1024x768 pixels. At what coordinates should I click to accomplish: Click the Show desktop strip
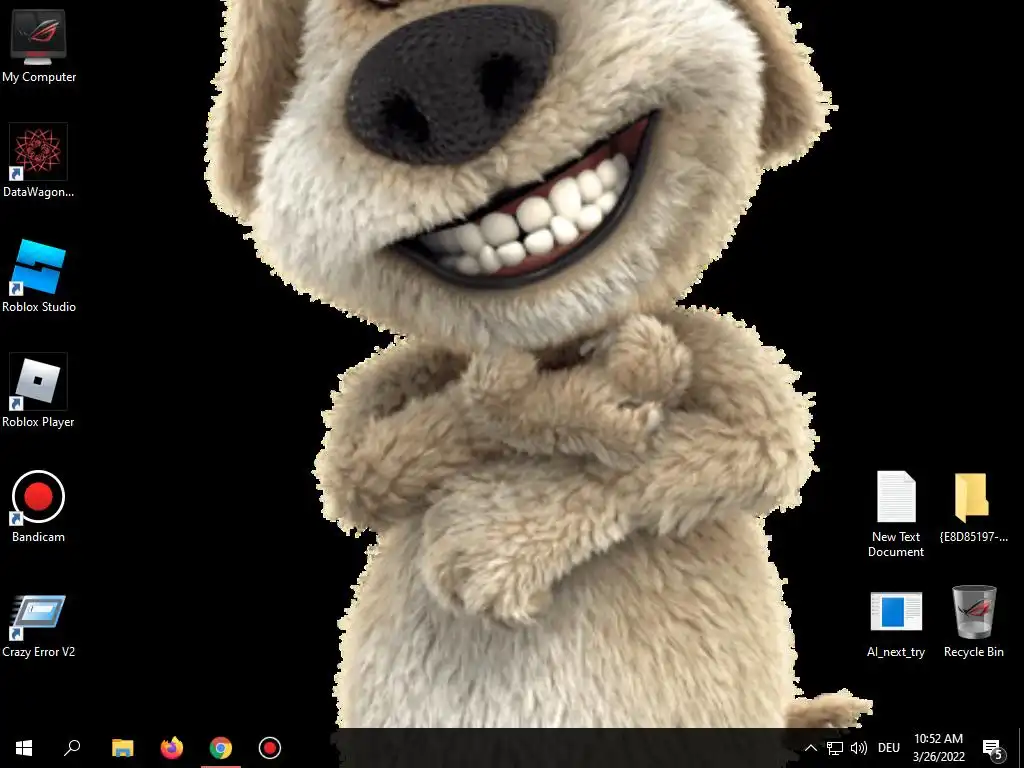1021,748
